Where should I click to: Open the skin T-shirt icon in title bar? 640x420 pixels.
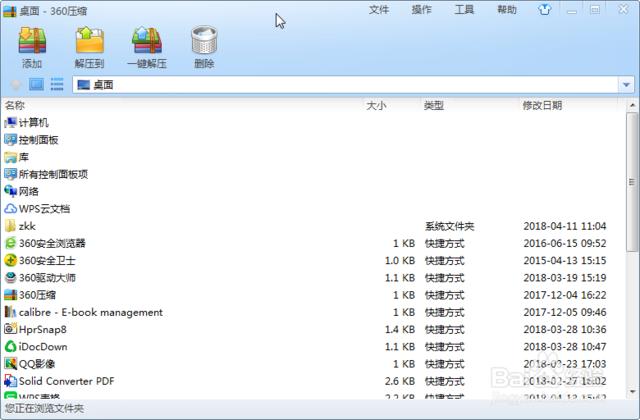pos(544,9)
